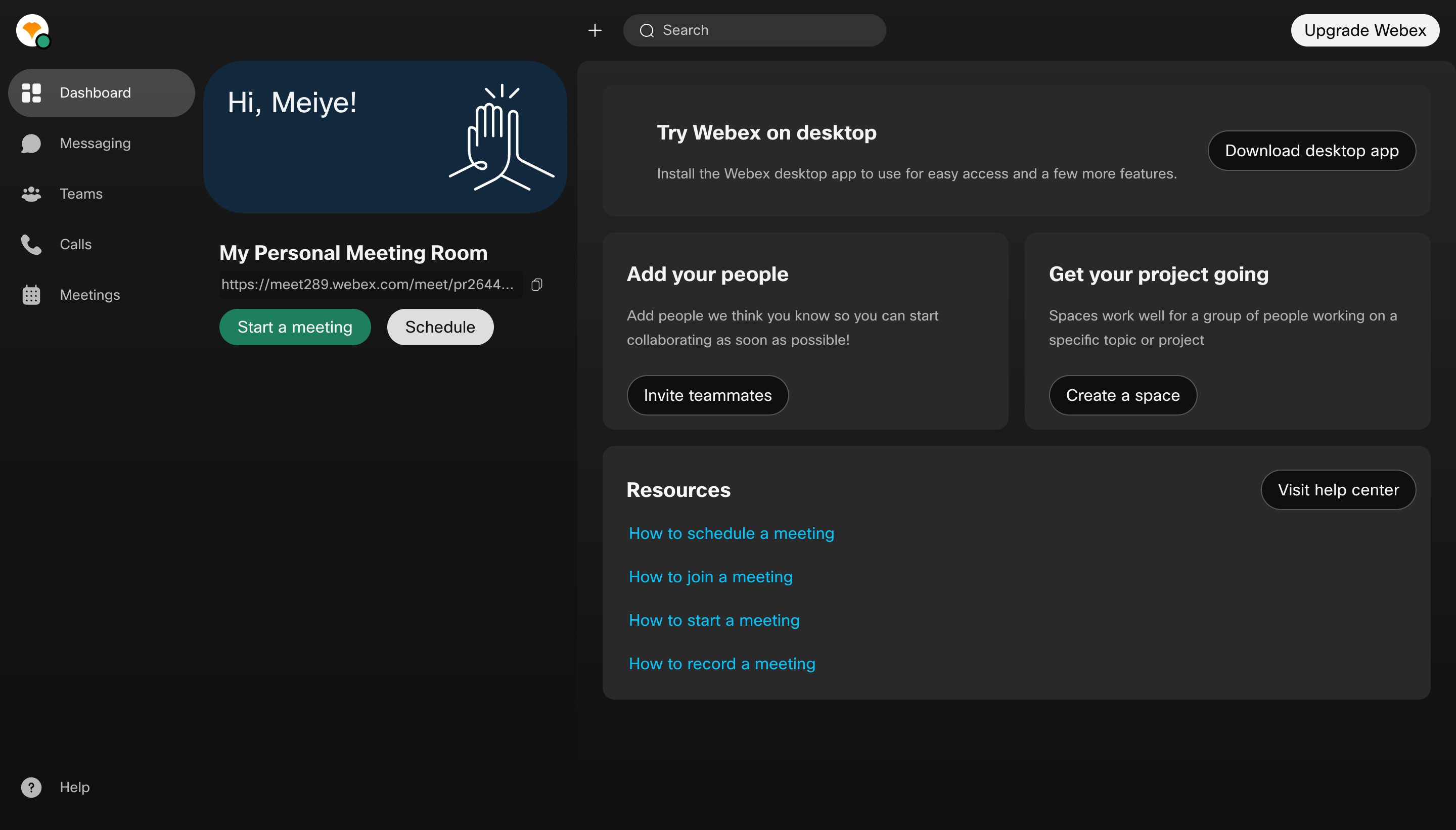
Task: Click the Schedule button
Action: click(440, 327)
